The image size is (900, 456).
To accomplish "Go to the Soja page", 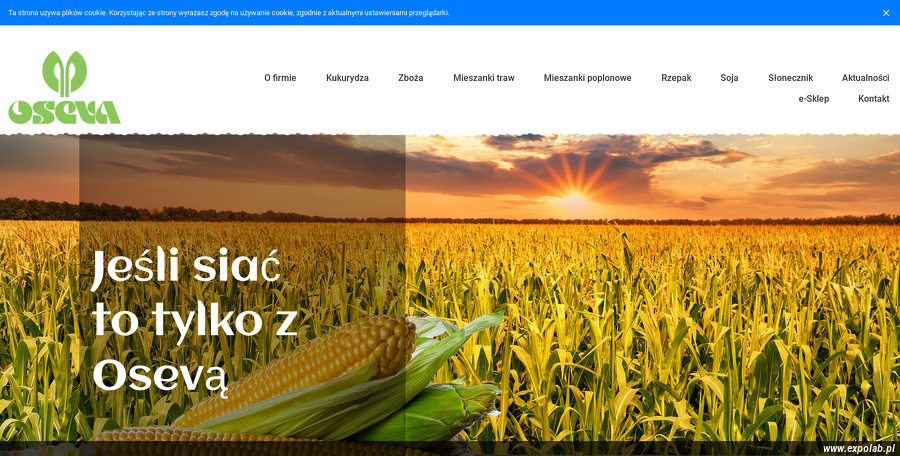I will (729, 78).
